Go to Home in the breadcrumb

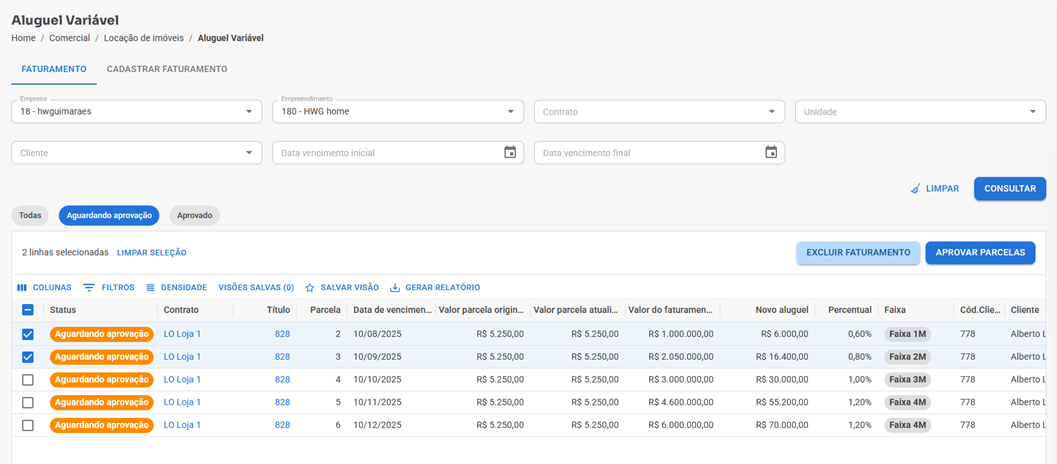[x=23, y=38]
